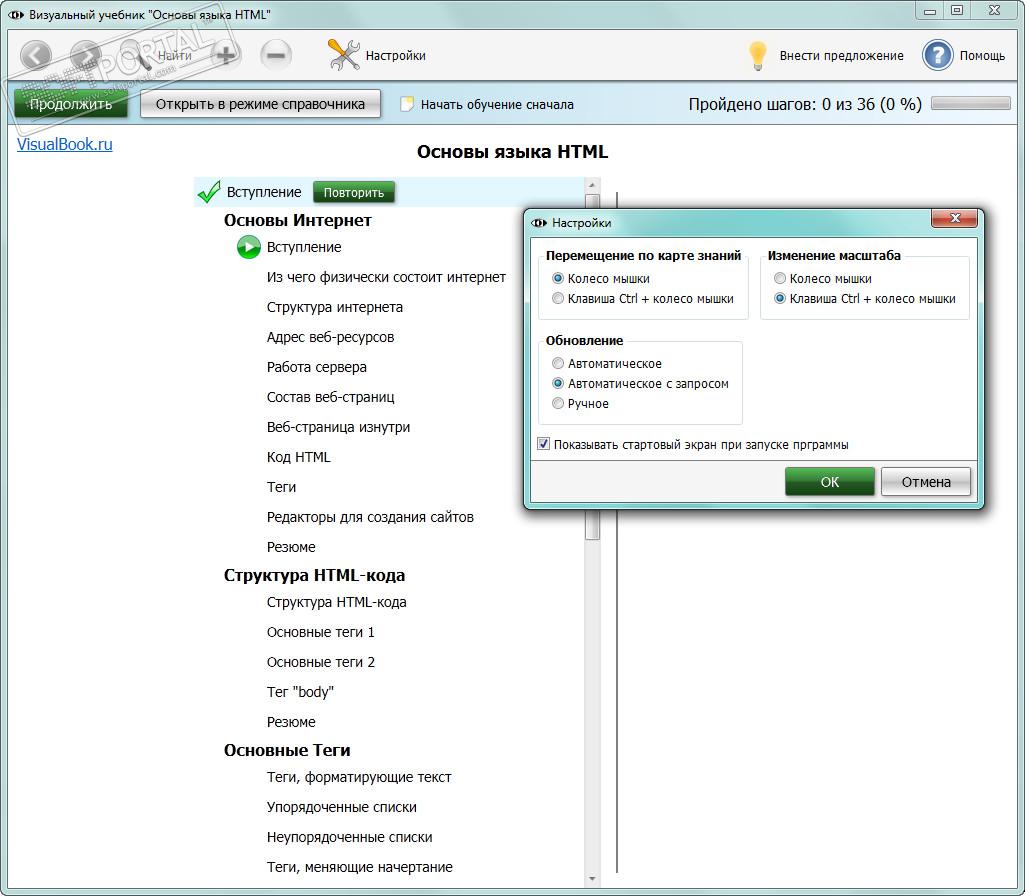Click the progress bar for Пройдено шагов
The image size is (1025, 896).
[971, 103]
